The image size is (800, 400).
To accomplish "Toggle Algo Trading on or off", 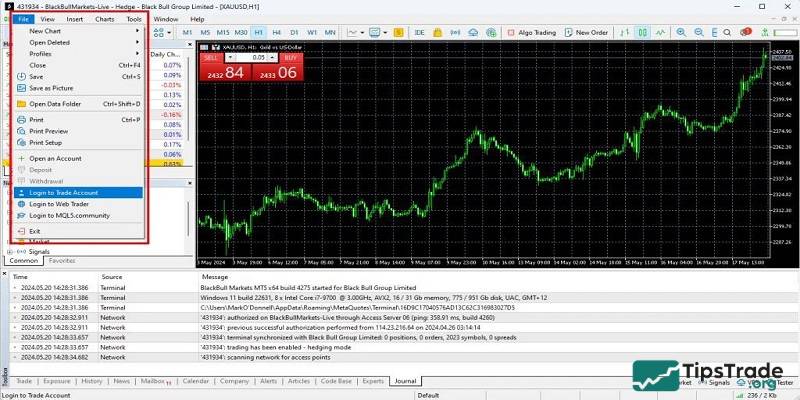I will coord(532,32).
